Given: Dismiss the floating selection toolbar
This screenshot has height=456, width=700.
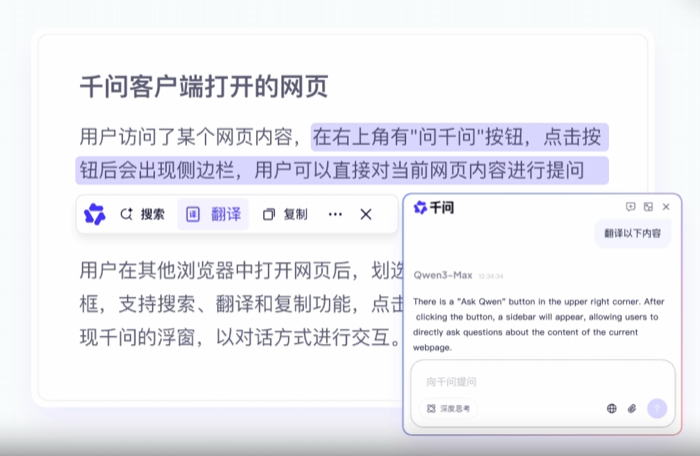Looking at the screenshot, I should pos(366,214).
